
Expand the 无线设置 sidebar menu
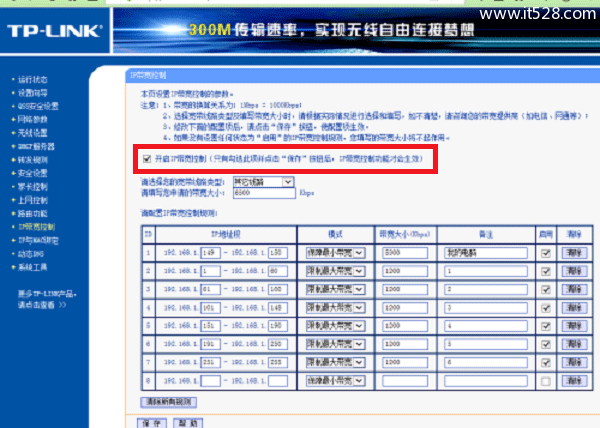coord(33,133)
